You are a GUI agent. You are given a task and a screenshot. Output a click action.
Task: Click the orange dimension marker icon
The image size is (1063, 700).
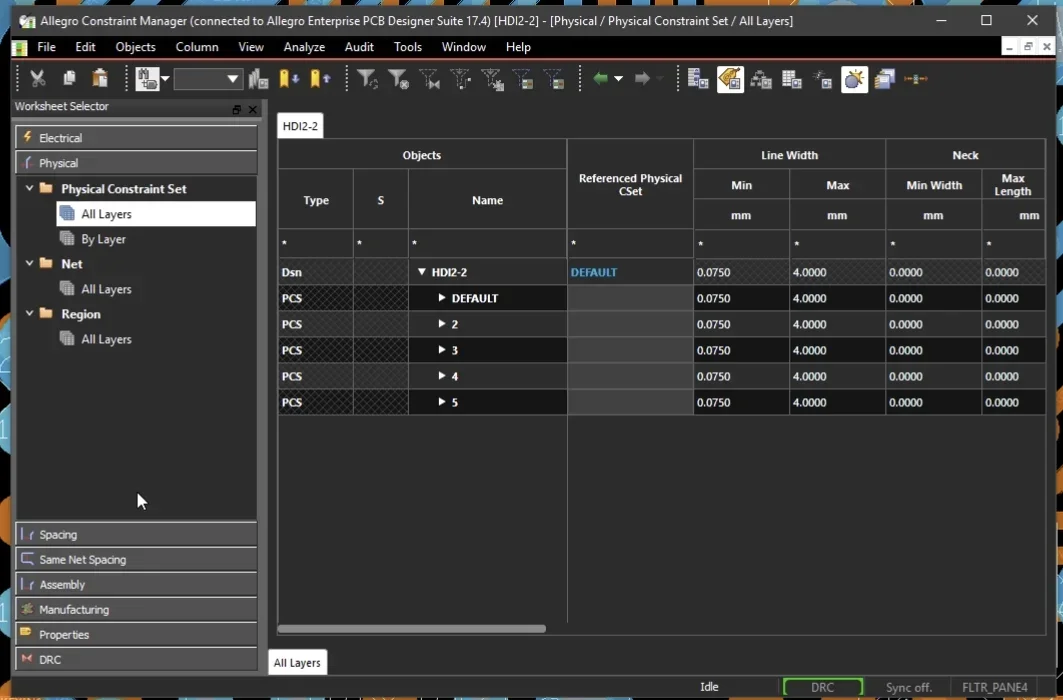(915, 79)
